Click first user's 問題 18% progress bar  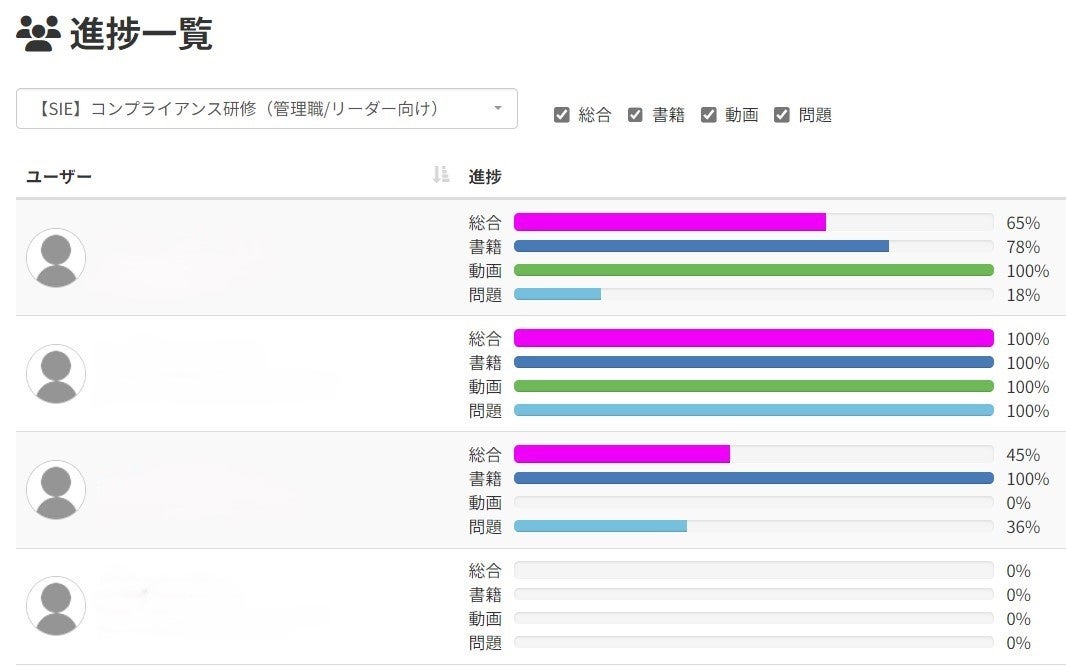(x=558, y=294)
